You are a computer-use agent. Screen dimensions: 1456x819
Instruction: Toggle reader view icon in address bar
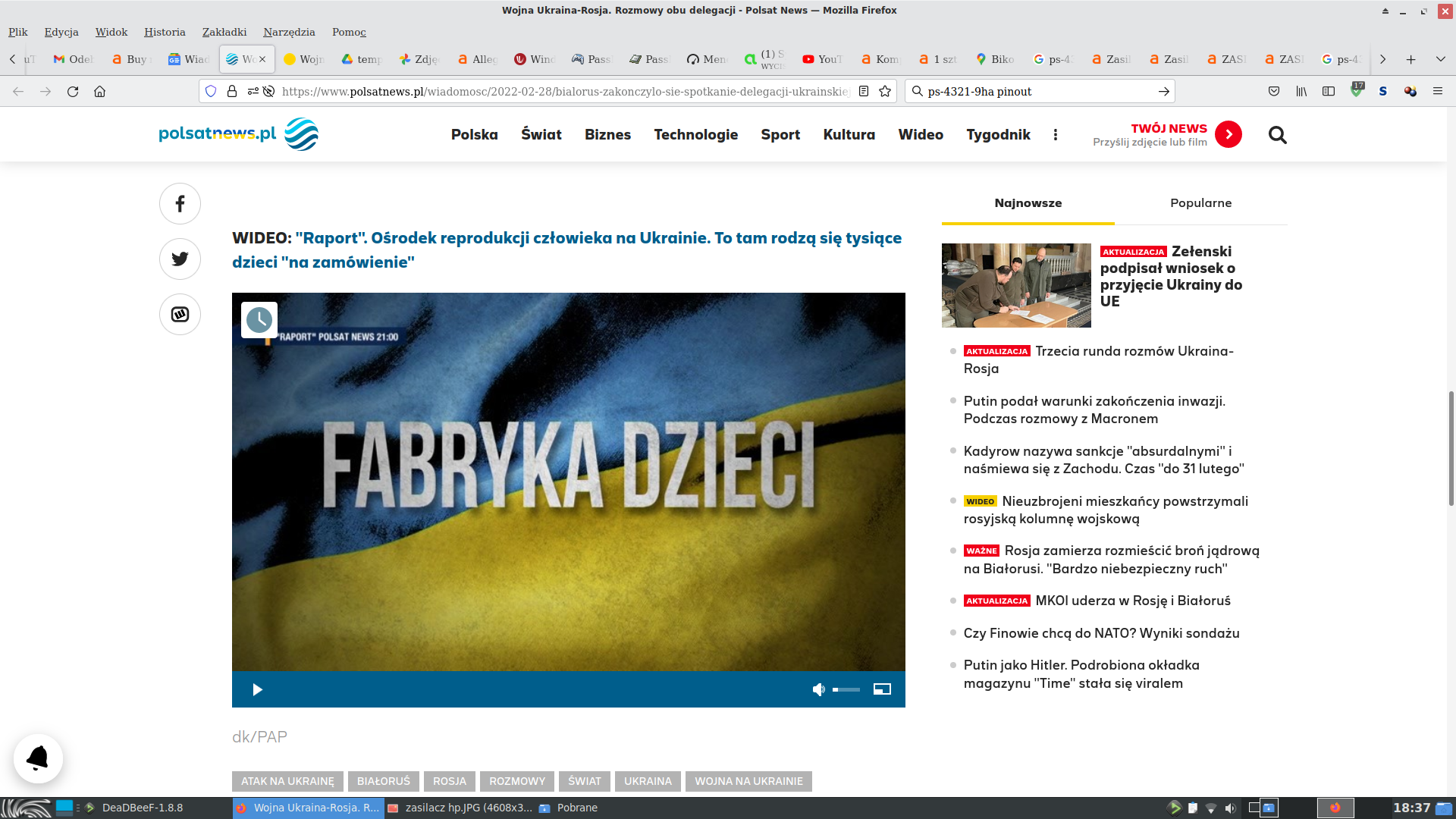click(864, 91)
